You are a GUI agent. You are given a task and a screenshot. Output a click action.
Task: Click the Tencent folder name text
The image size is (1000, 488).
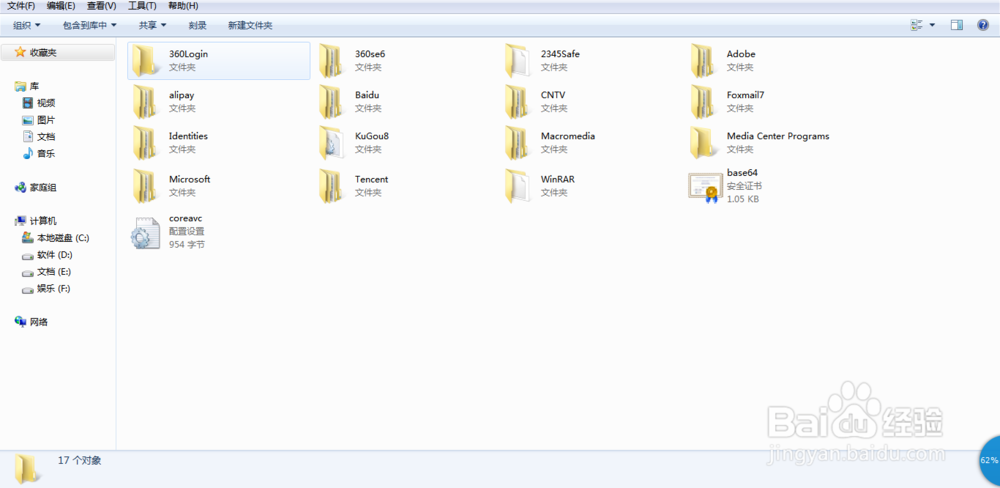[x=372, y=179]
